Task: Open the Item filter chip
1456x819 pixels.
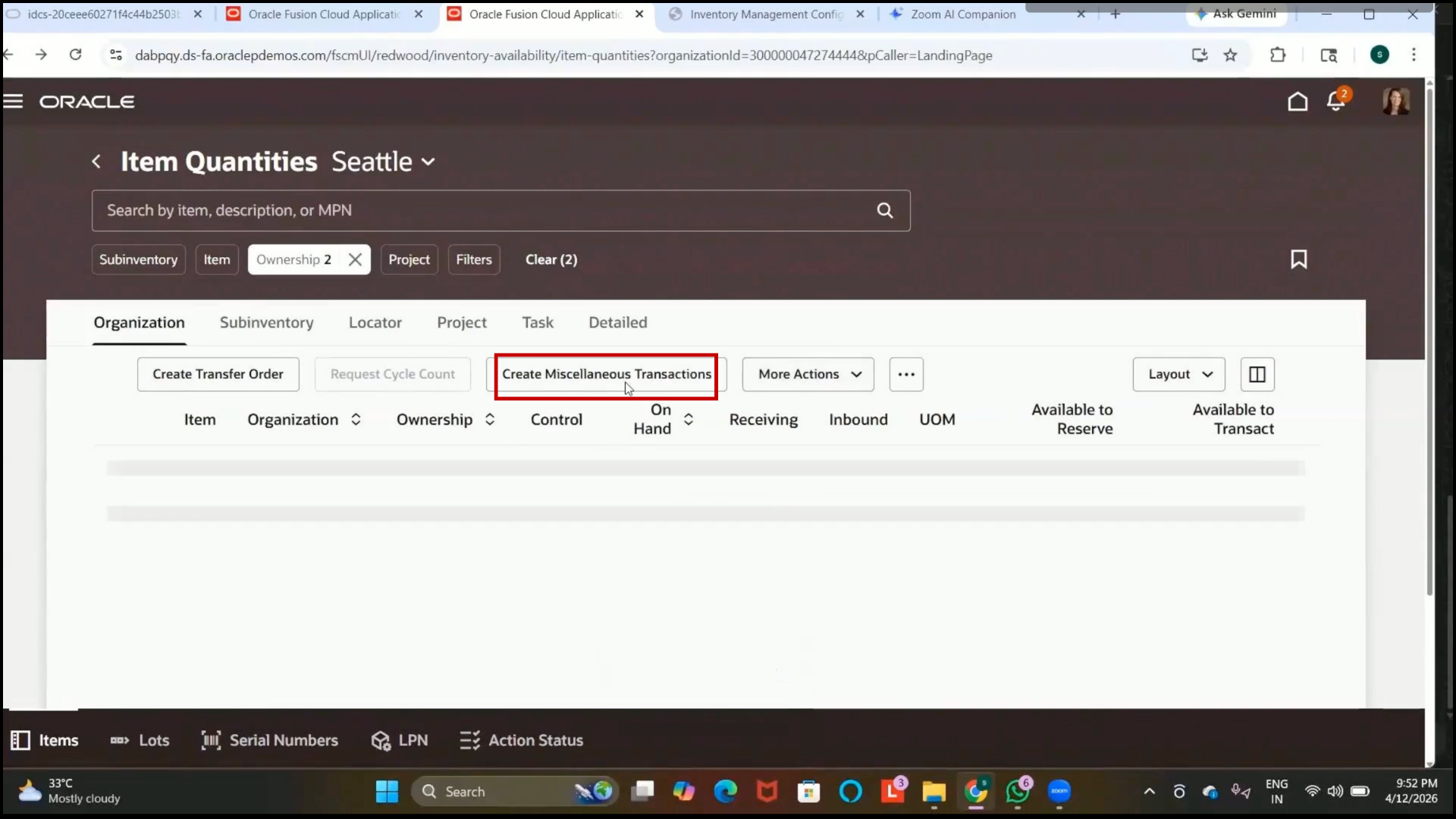Action: (217, 259)
